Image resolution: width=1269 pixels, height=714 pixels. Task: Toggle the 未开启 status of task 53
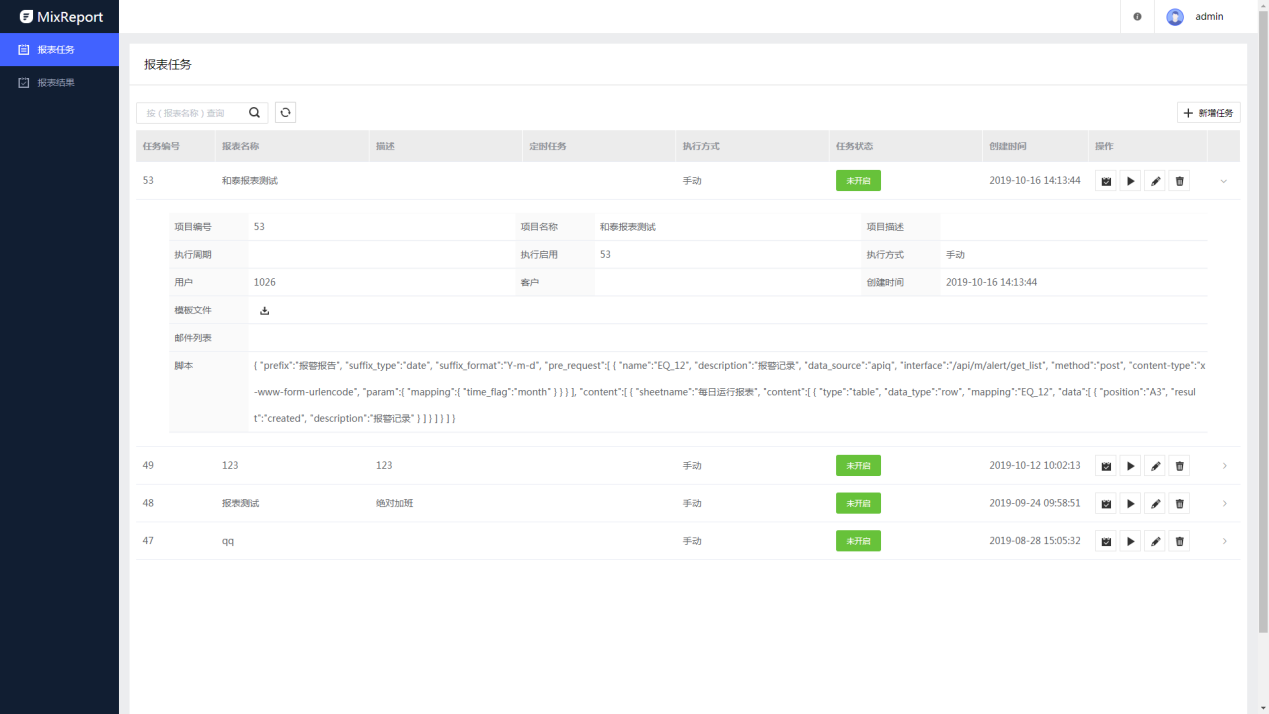(x=858, y=181)
